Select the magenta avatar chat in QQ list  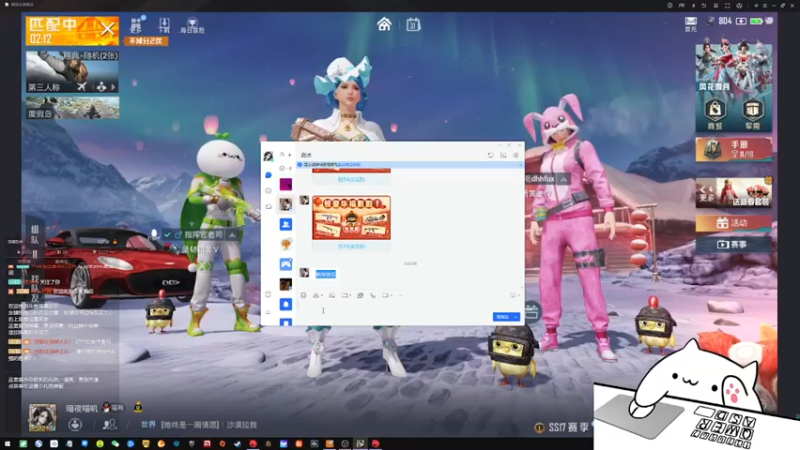(x=286, y=184)
